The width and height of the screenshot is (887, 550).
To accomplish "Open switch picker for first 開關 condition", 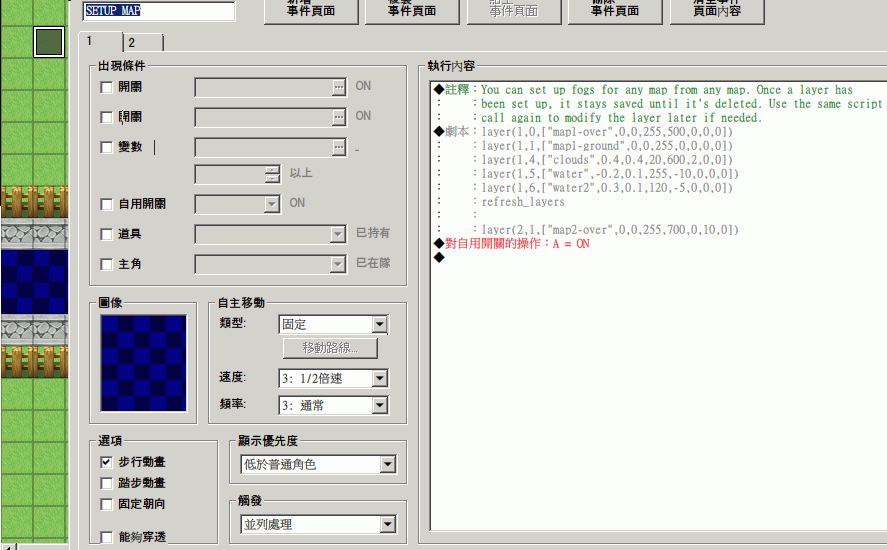I will point(338,87).
